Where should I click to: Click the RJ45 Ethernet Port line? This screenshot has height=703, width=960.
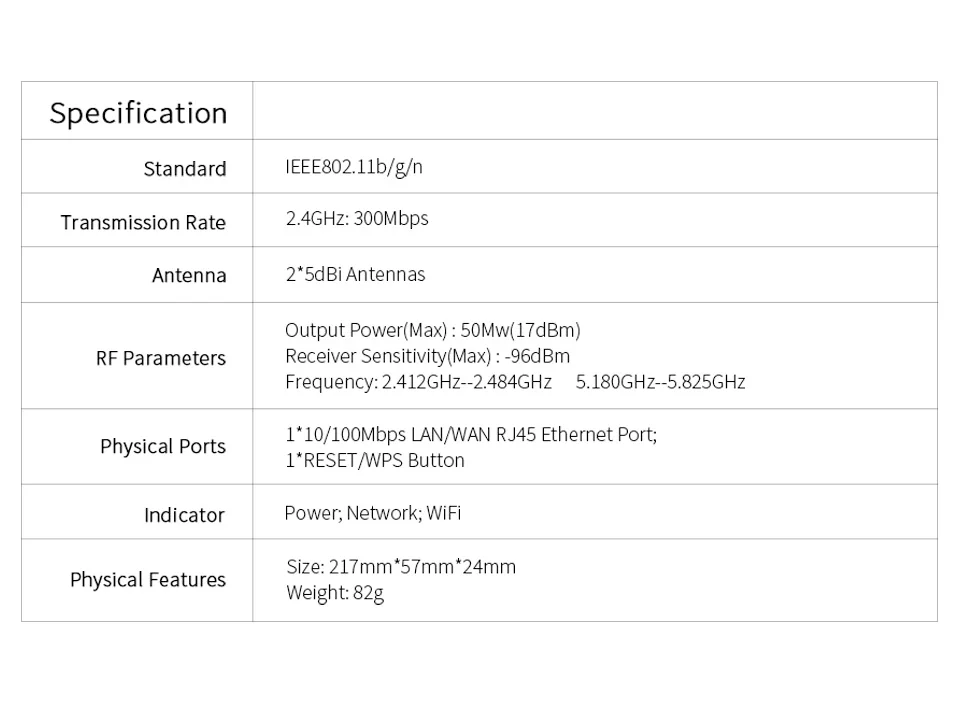(471, 435)
